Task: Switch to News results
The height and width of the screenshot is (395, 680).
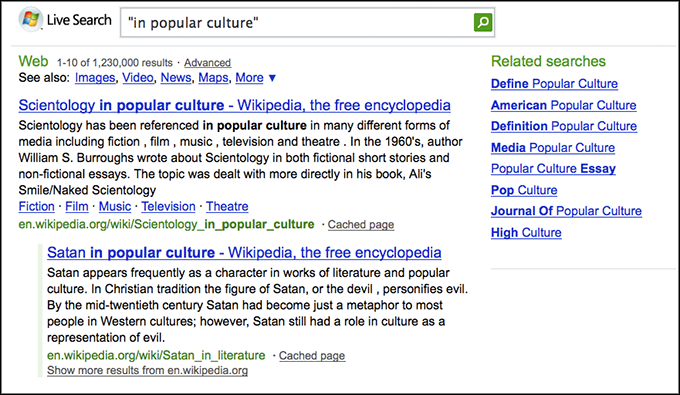Action: 176,78
